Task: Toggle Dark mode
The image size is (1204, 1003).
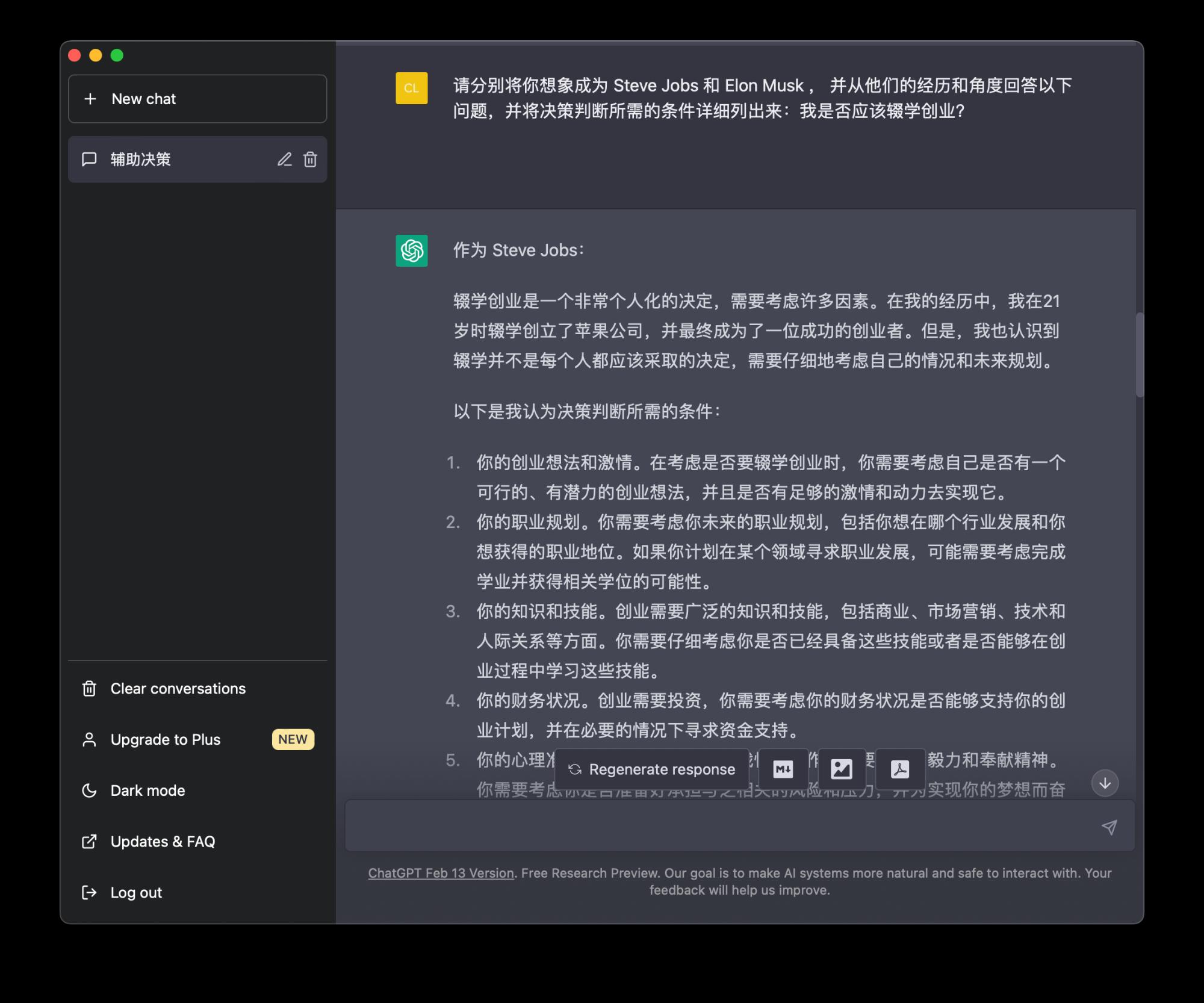Action: pos(197,790)
